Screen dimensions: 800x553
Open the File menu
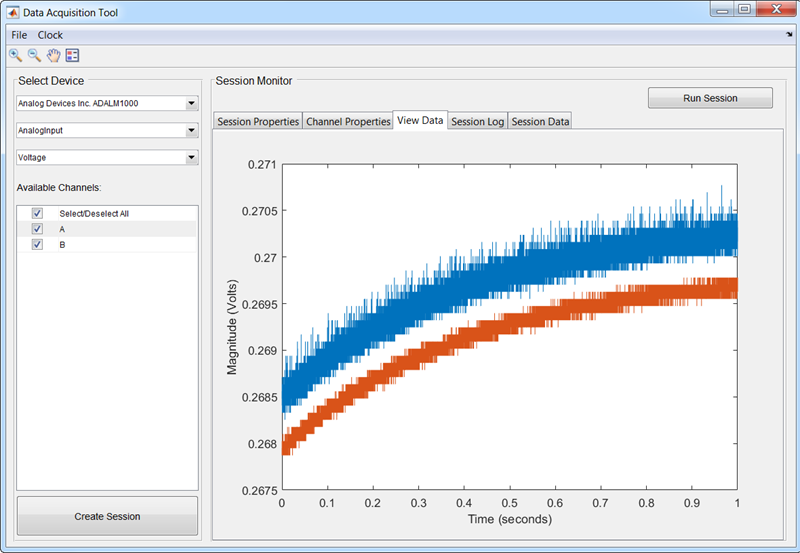coord(19,35)
